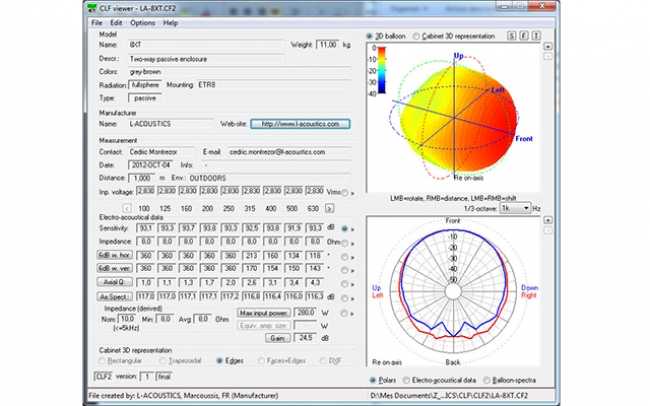Select the Sensitivity row radio button
The width and height of the screenshot is (650, 406).
point(344,229)
